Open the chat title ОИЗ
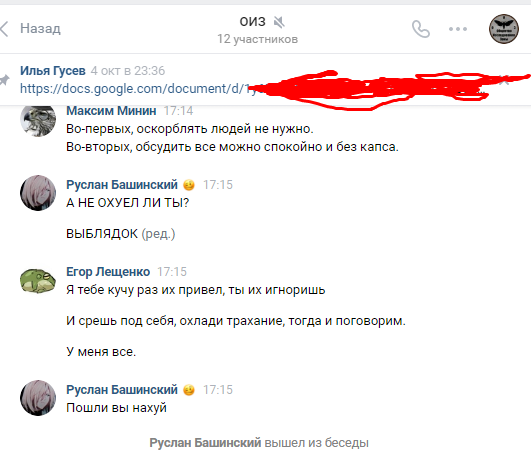The height and width of the screenshot is (458, 531). pyautogui.click(x=252, y=22)
